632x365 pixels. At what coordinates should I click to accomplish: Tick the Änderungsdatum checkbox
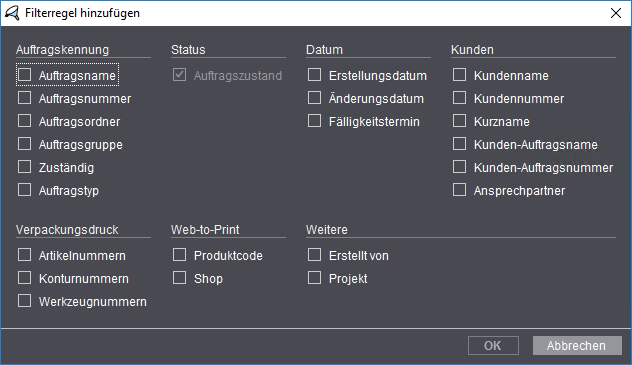pos(314,97)
